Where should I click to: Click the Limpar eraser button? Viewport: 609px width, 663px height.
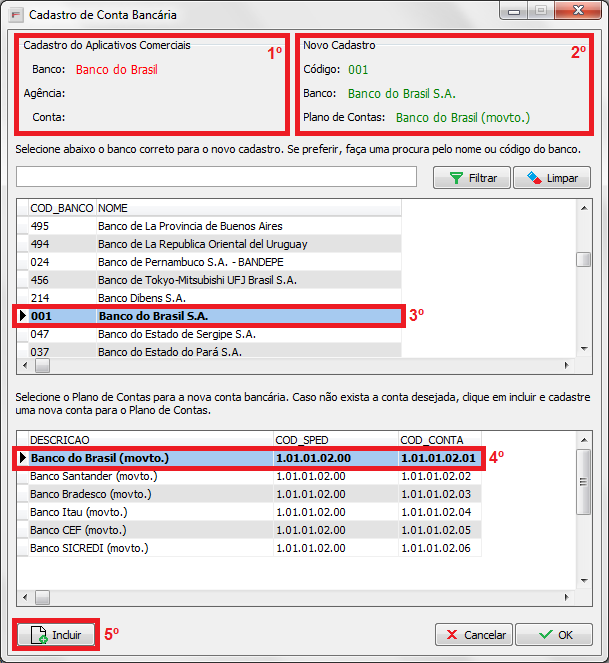(552, 178)
